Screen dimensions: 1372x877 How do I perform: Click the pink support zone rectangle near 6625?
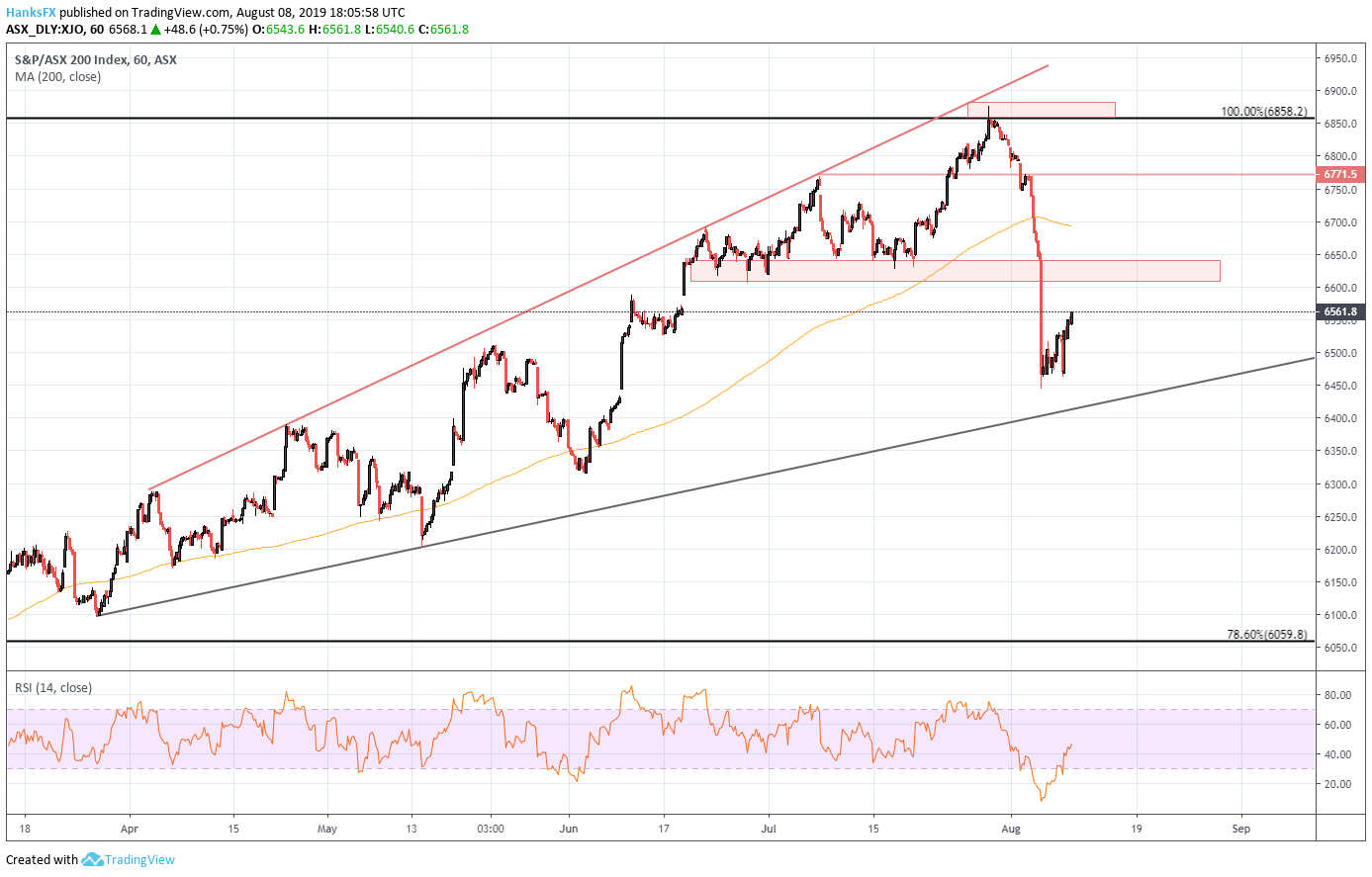click(955, 271)
